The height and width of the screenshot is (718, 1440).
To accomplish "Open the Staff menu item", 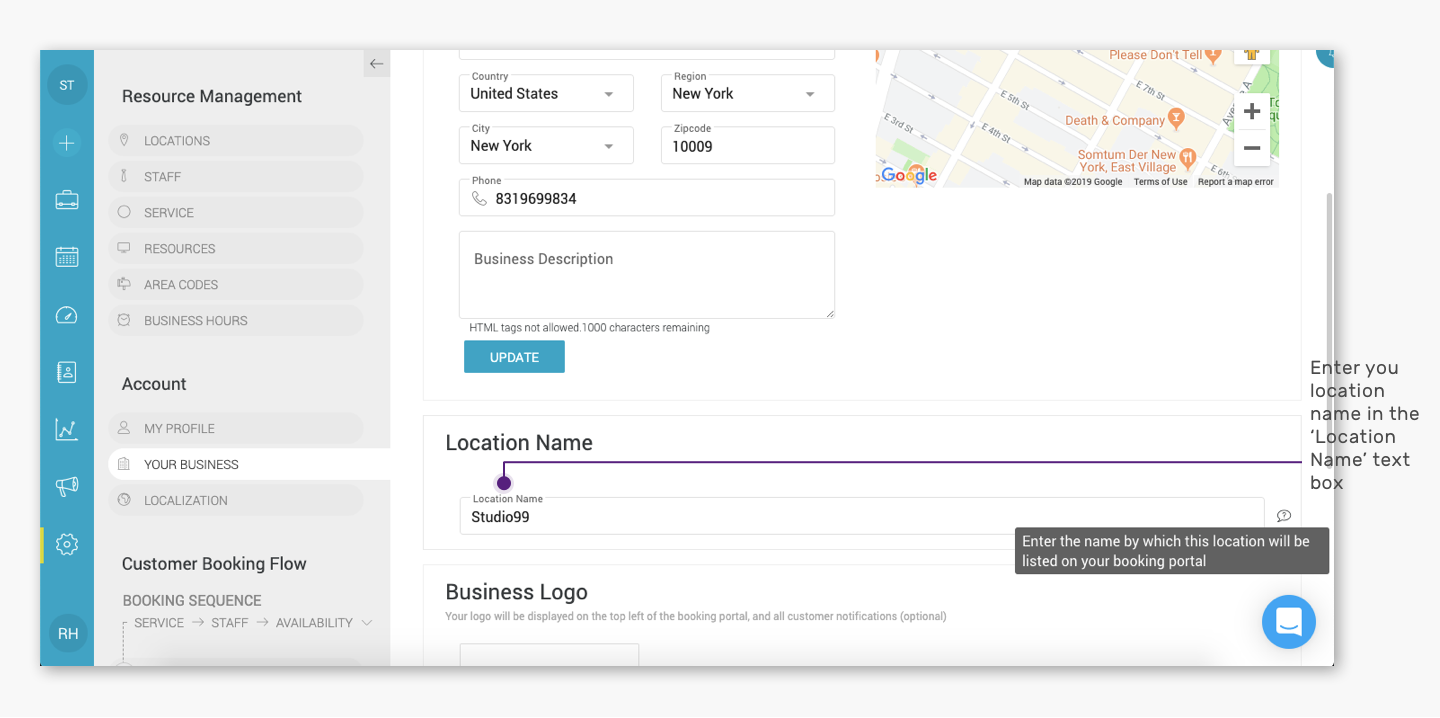I will click(236, 177).
